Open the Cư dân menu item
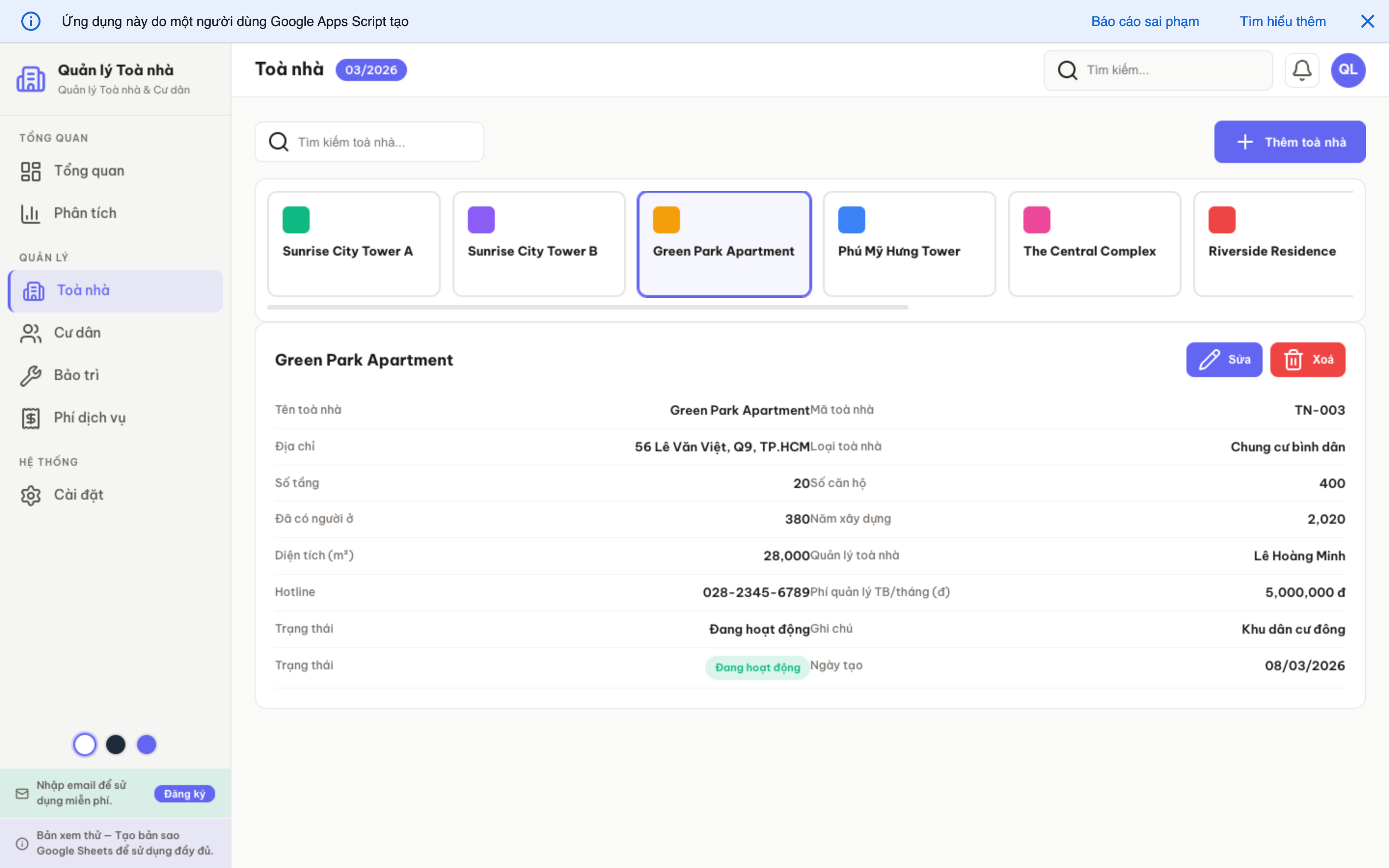The width and height of the screenshot is (1389, 868). click(x=78, y=332)
